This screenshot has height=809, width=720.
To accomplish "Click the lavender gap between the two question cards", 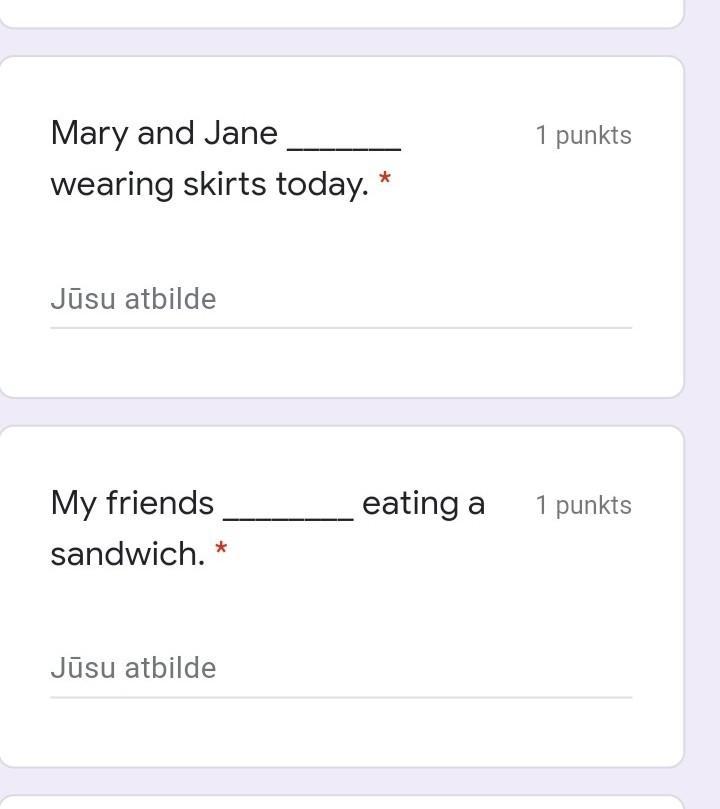I will (x=341, y=412).
